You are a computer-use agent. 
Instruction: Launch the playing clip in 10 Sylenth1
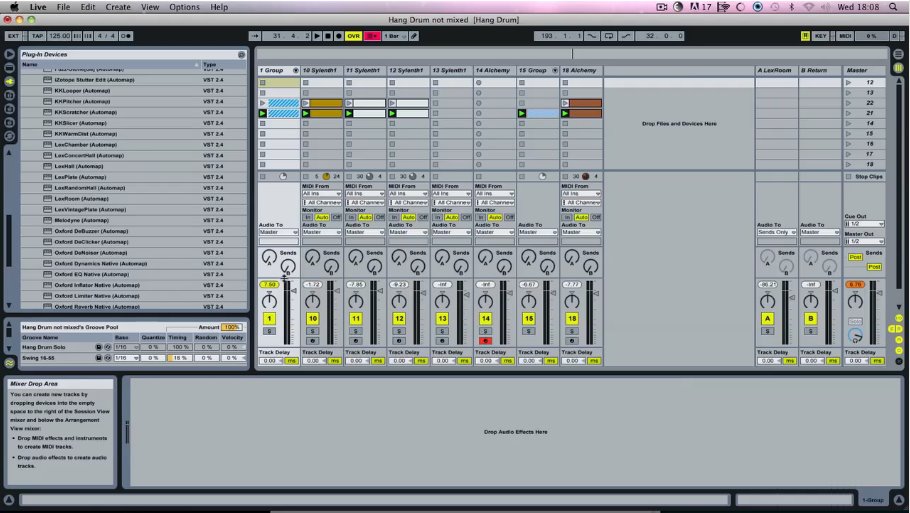306,114
